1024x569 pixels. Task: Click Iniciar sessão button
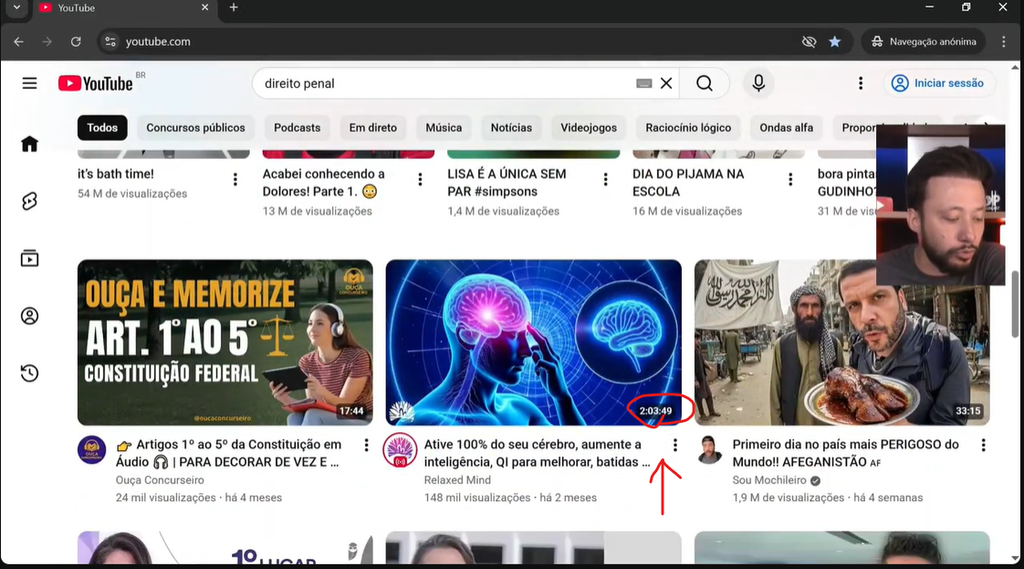(938, 83)
